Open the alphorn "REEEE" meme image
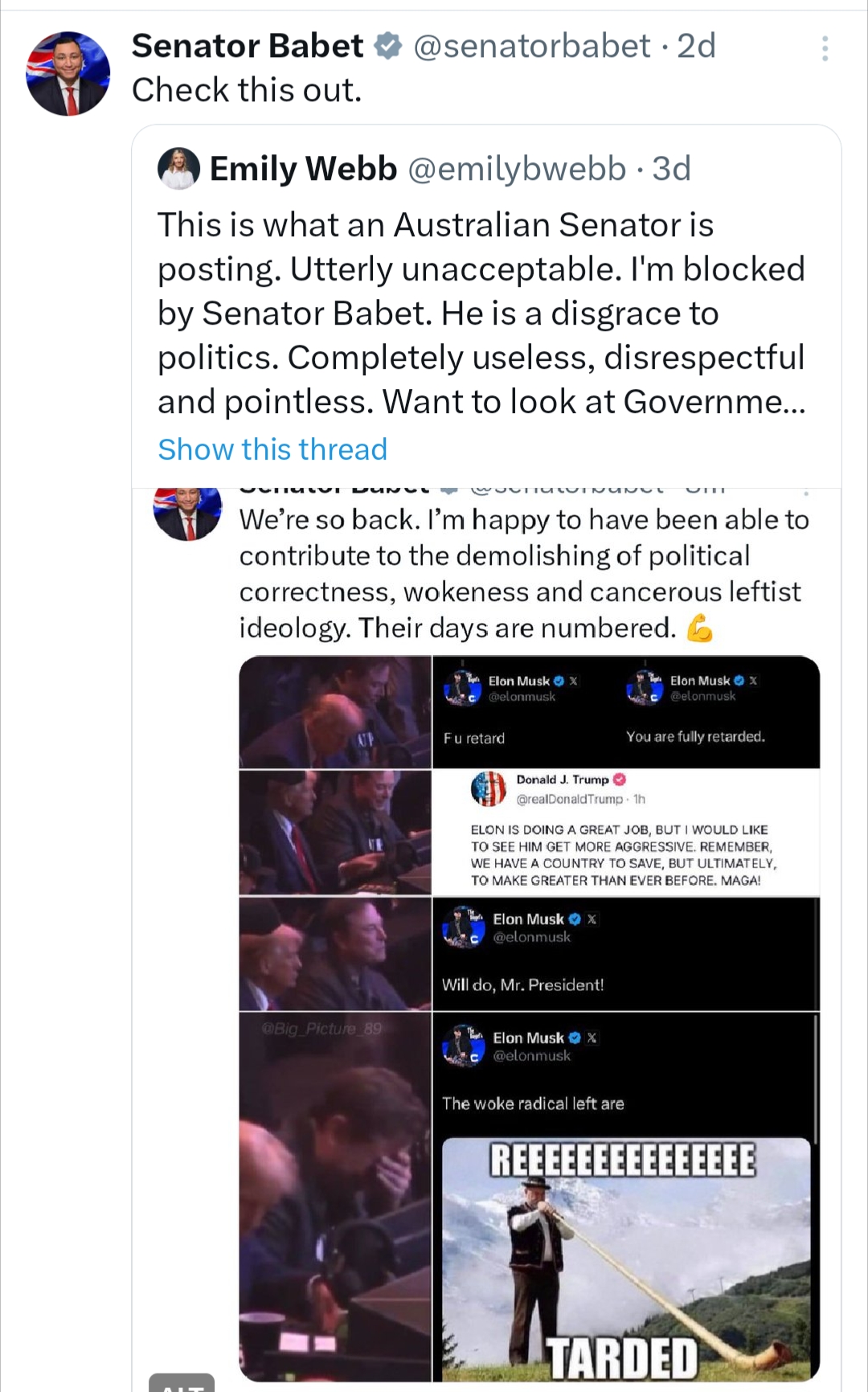This screenshot has height=1392, width=868. 625,1258
